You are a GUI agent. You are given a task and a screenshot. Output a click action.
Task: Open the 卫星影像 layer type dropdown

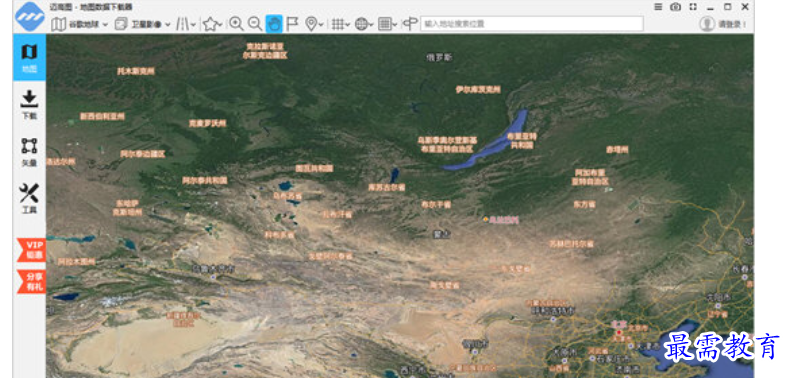[x=143, y=24]
